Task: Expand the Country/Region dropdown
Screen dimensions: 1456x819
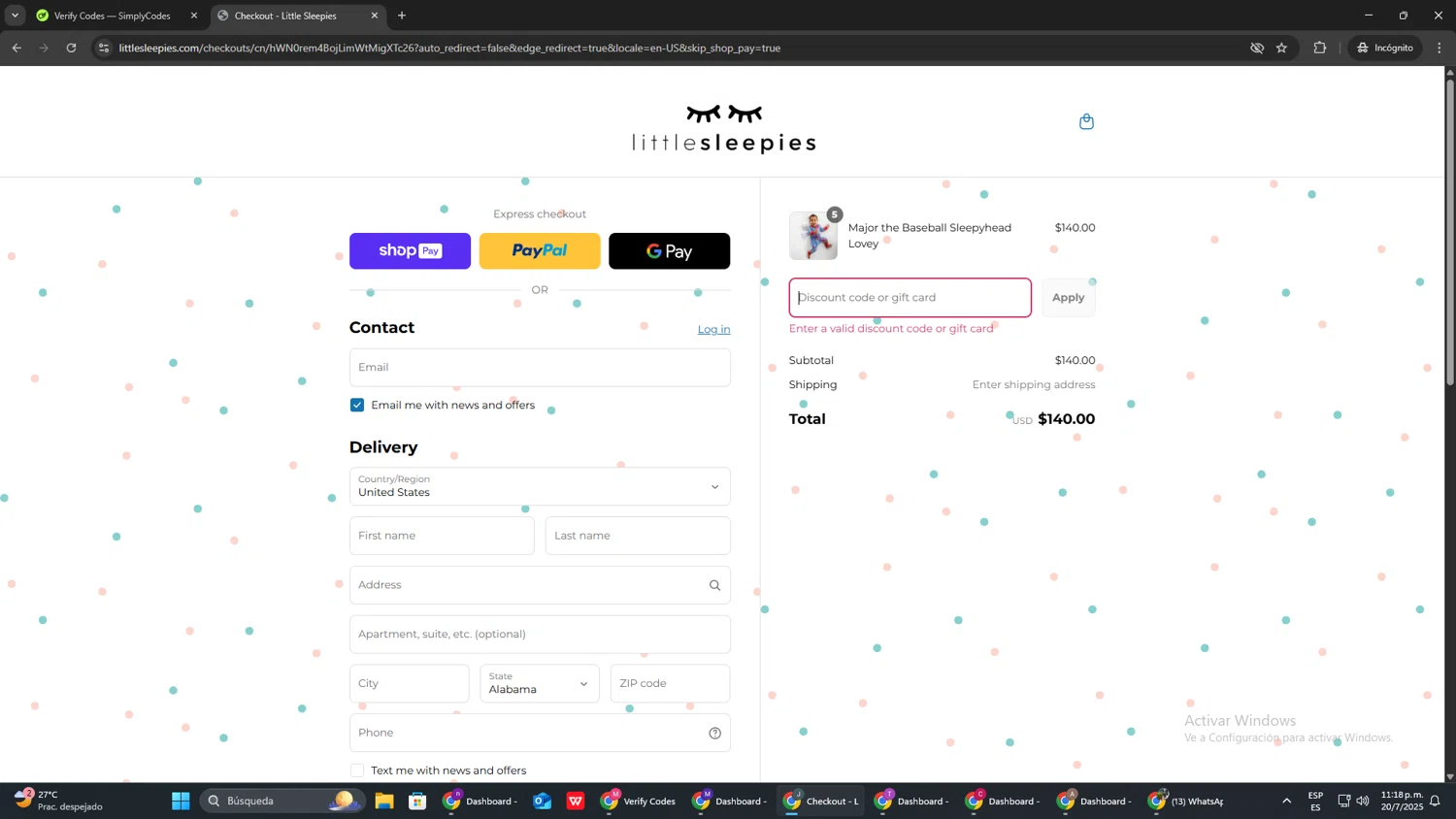Action: pos(540,486)
